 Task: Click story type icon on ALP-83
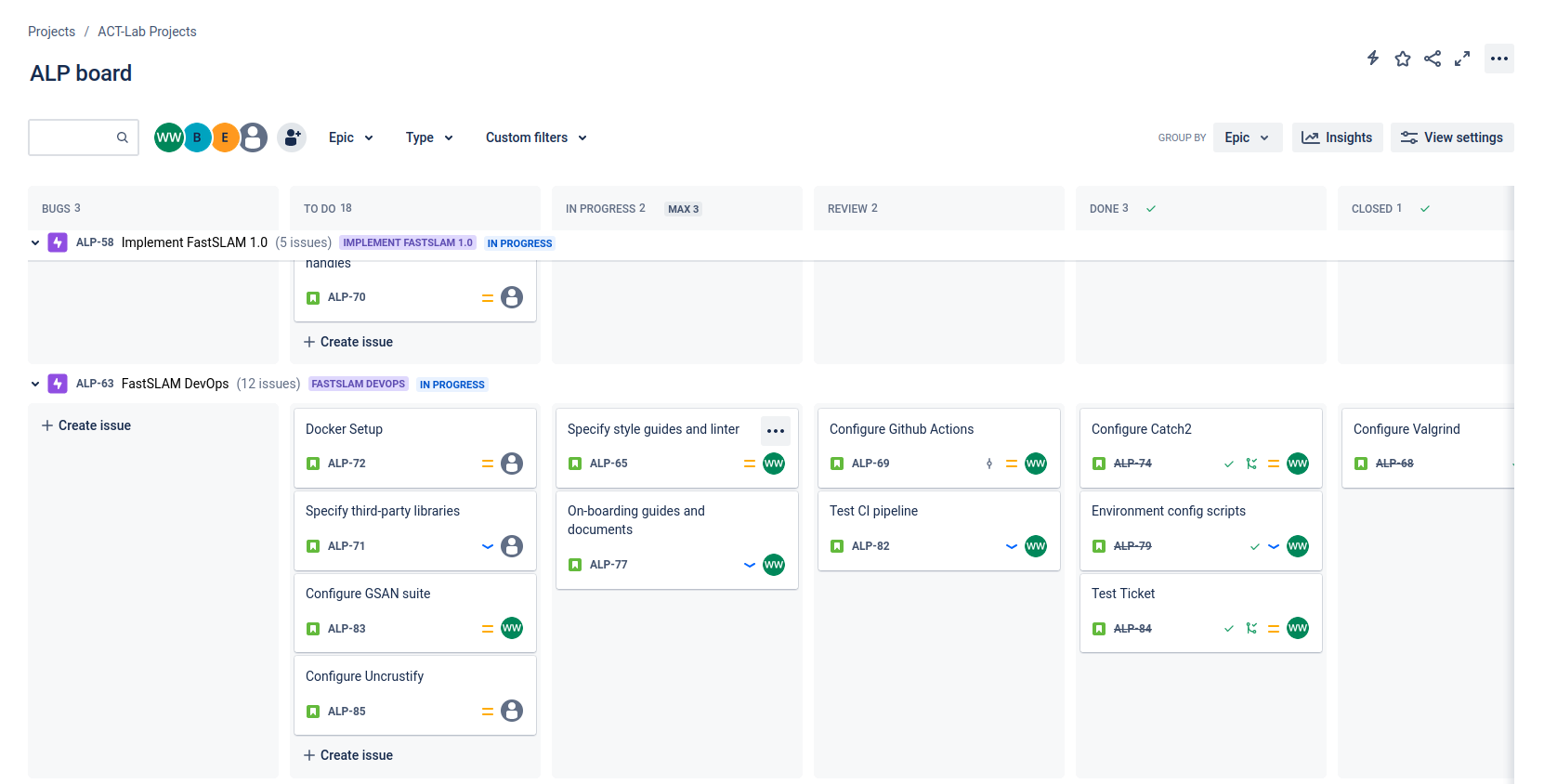313,629
